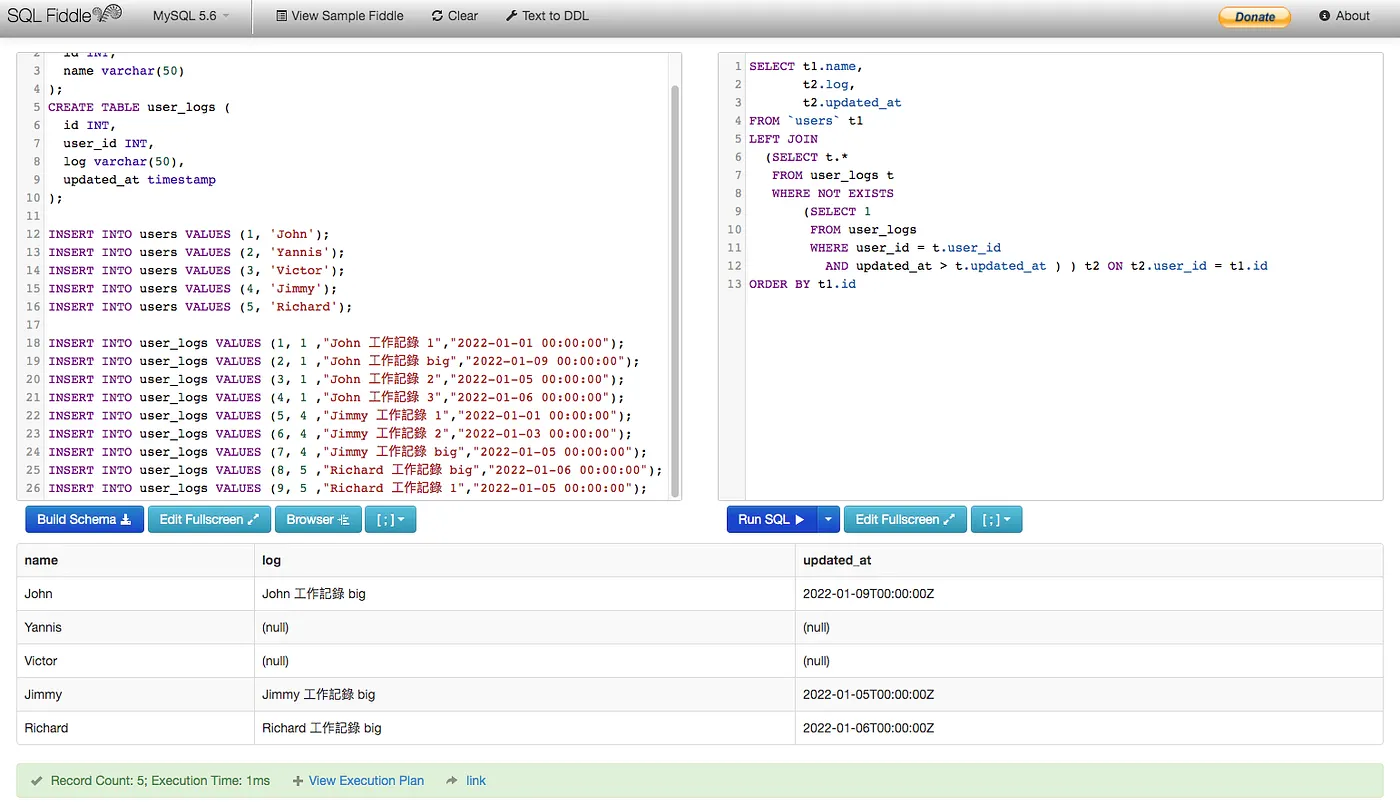Open query editor in Edit Fullscreen

[905, 520]
